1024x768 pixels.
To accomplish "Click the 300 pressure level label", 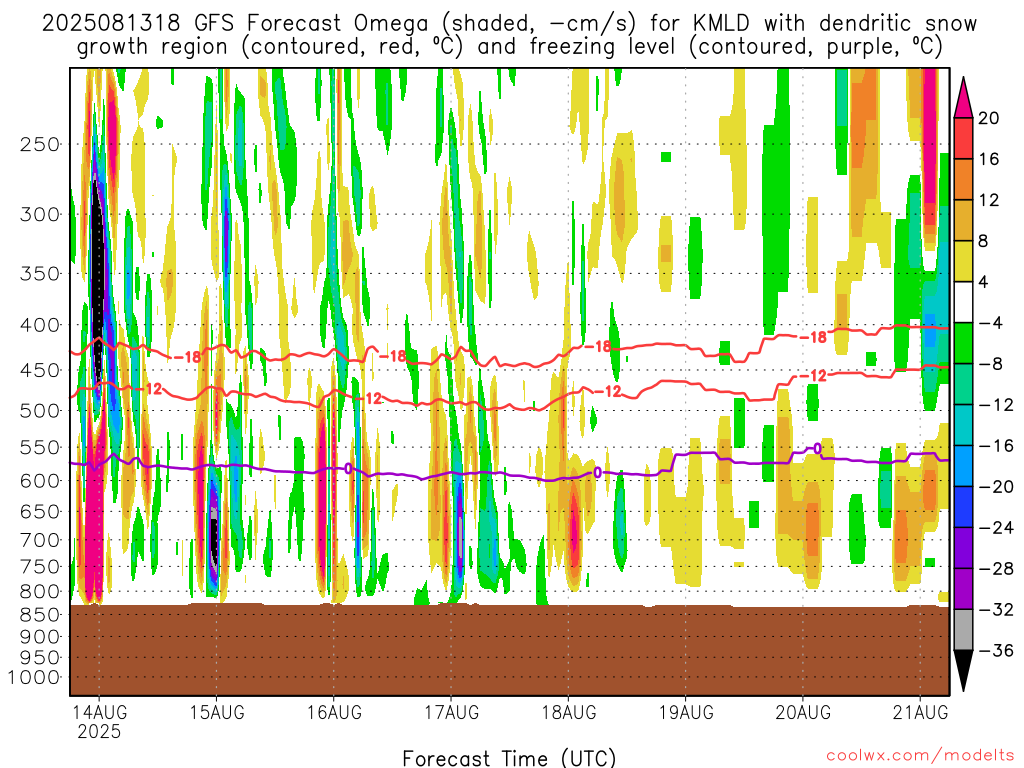I will pos(40,214).
